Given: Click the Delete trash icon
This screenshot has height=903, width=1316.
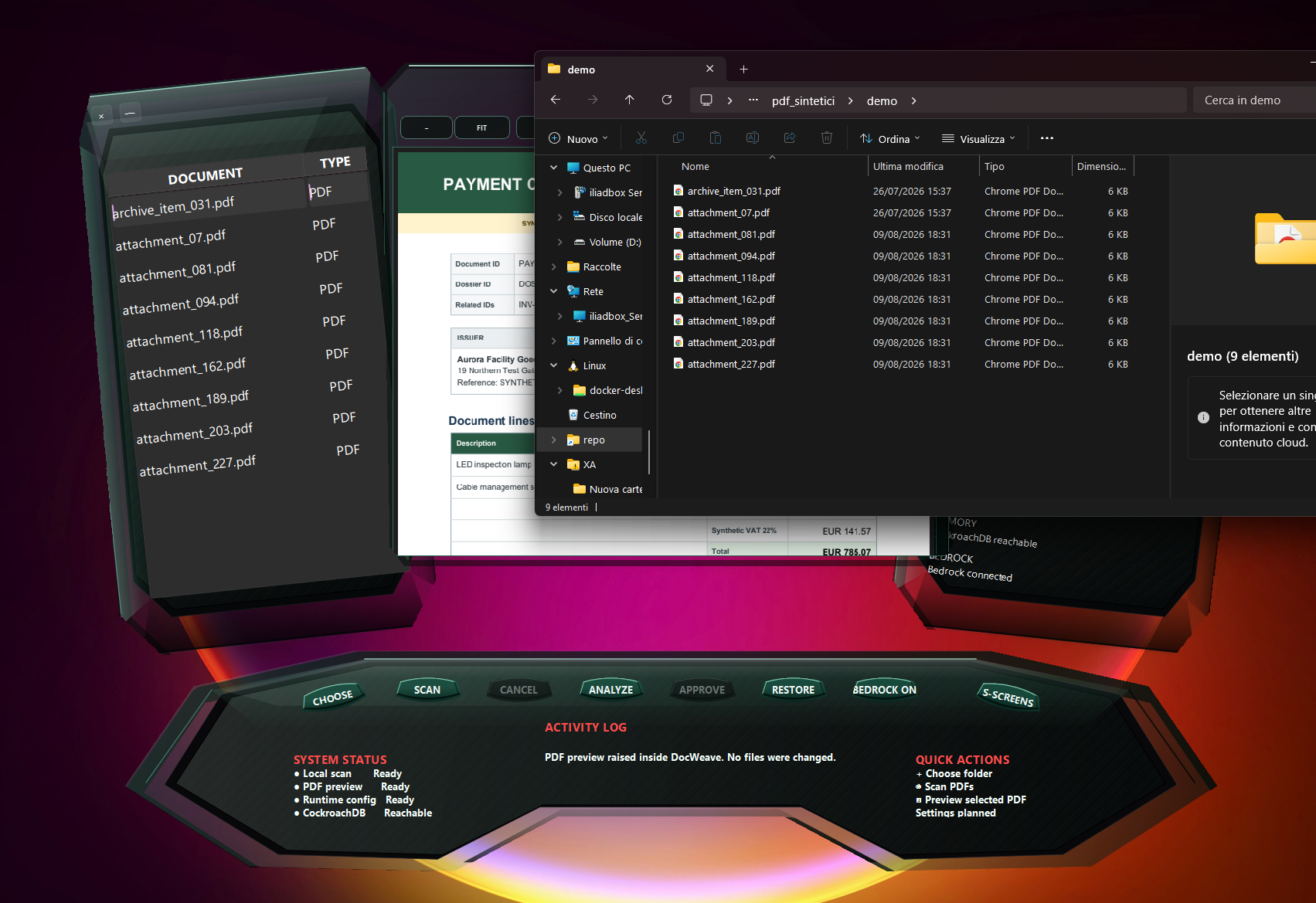Looking at the screenshot, I should (827, 138).
